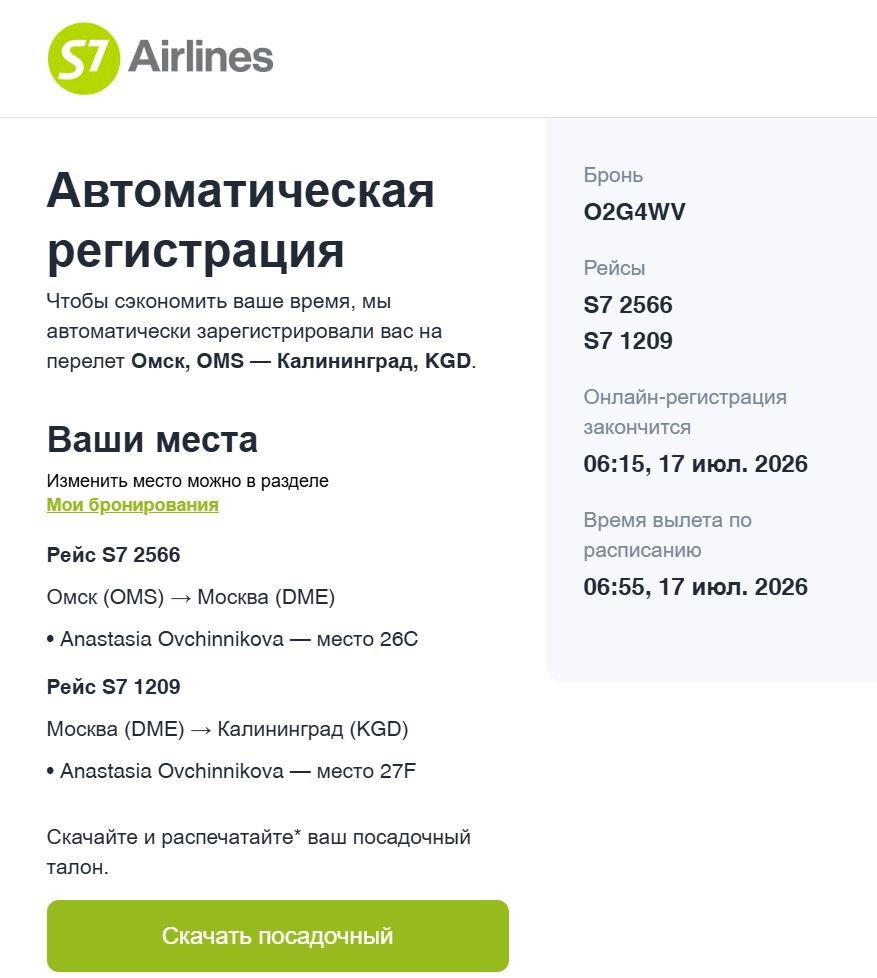This screenshot has width=877, height=978.
Task: Click the Автоматическая регистрация heading
Action: (240, 221)
